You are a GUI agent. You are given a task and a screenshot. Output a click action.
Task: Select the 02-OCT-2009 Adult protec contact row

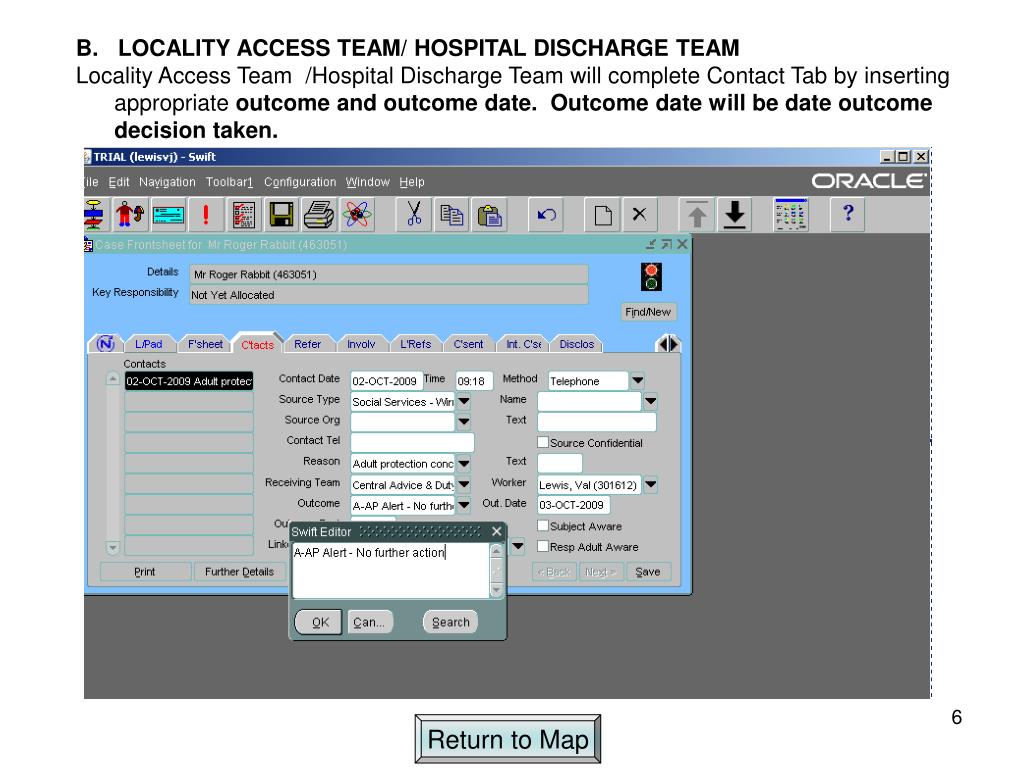(189, 381)
